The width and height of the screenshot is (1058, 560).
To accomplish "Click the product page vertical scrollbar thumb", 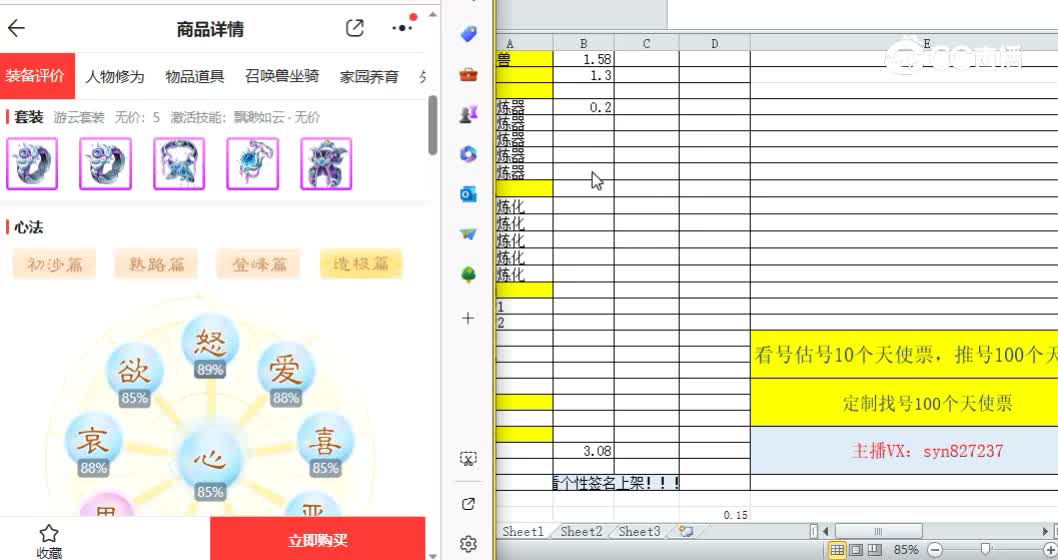I will (x=433, y=125).
